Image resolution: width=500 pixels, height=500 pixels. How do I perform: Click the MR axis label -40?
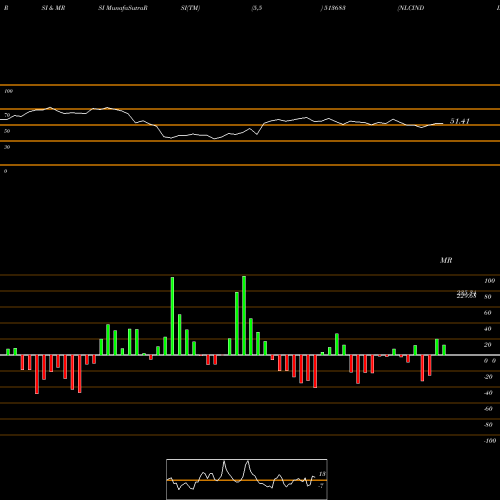(488, 393)
